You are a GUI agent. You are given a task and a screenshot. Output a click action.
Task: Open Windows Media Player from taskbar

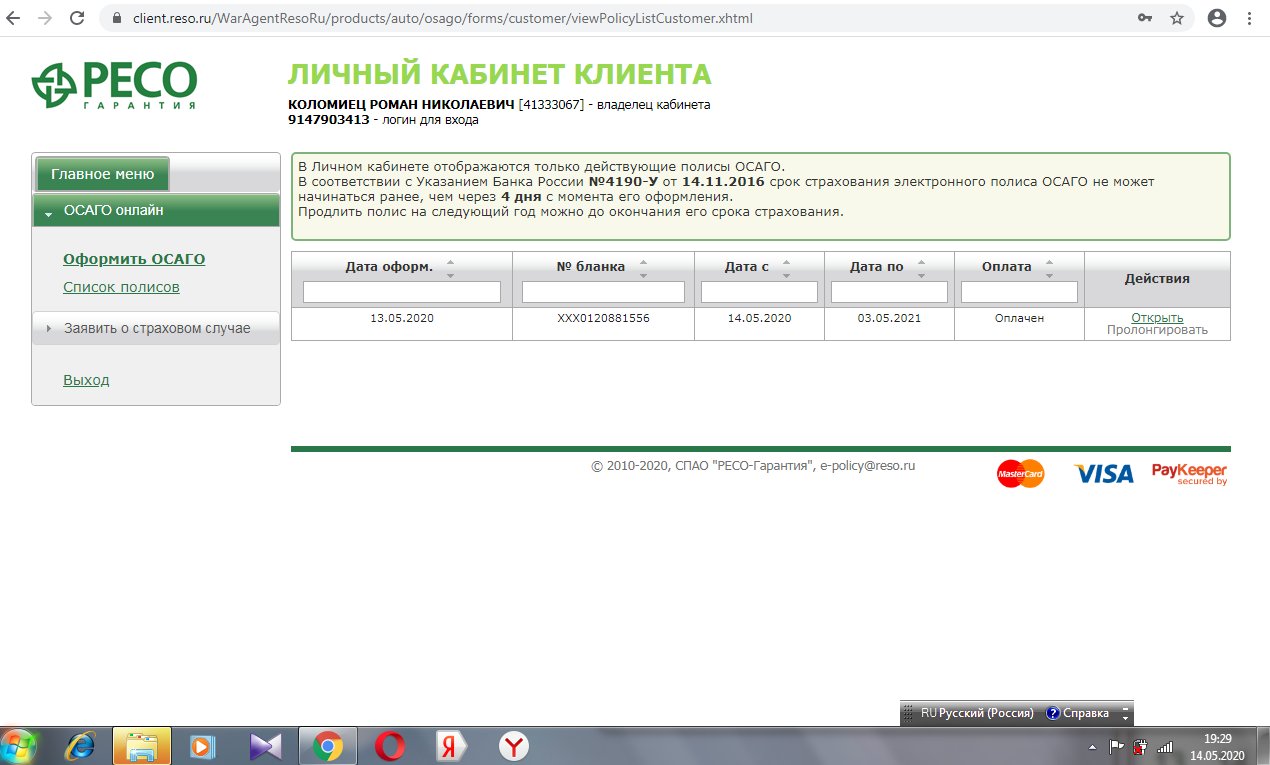click(x=203, y=746)
